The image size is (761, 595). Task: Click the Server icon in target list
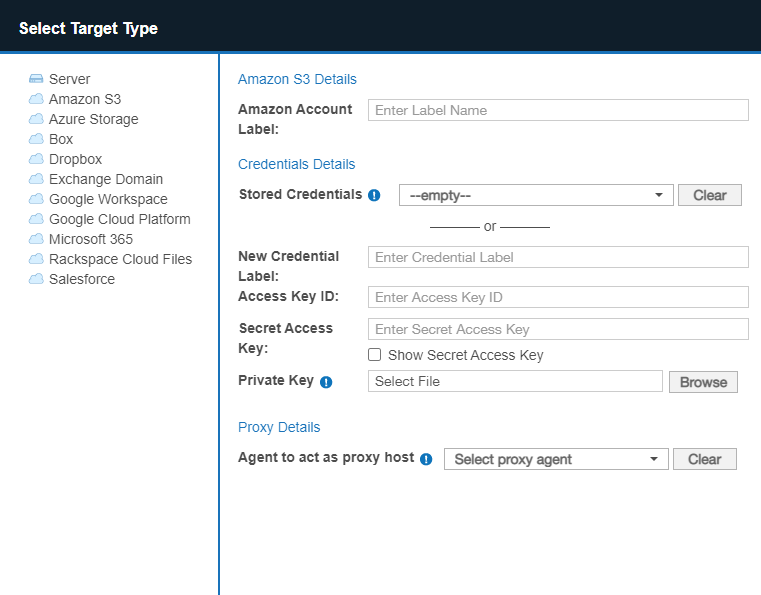[x=36, y=79]
